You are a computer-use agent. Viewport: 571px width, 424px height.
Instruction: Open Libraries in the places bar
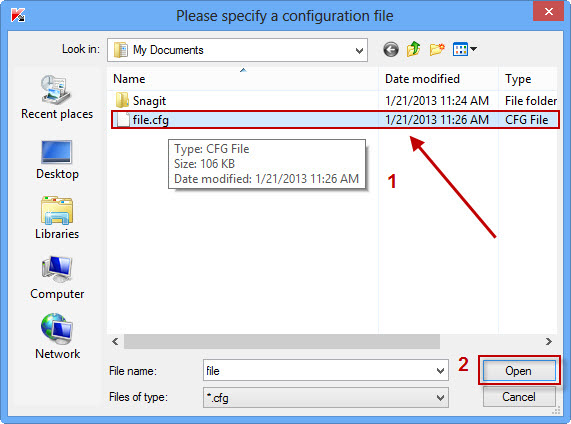tap(57, 218)
